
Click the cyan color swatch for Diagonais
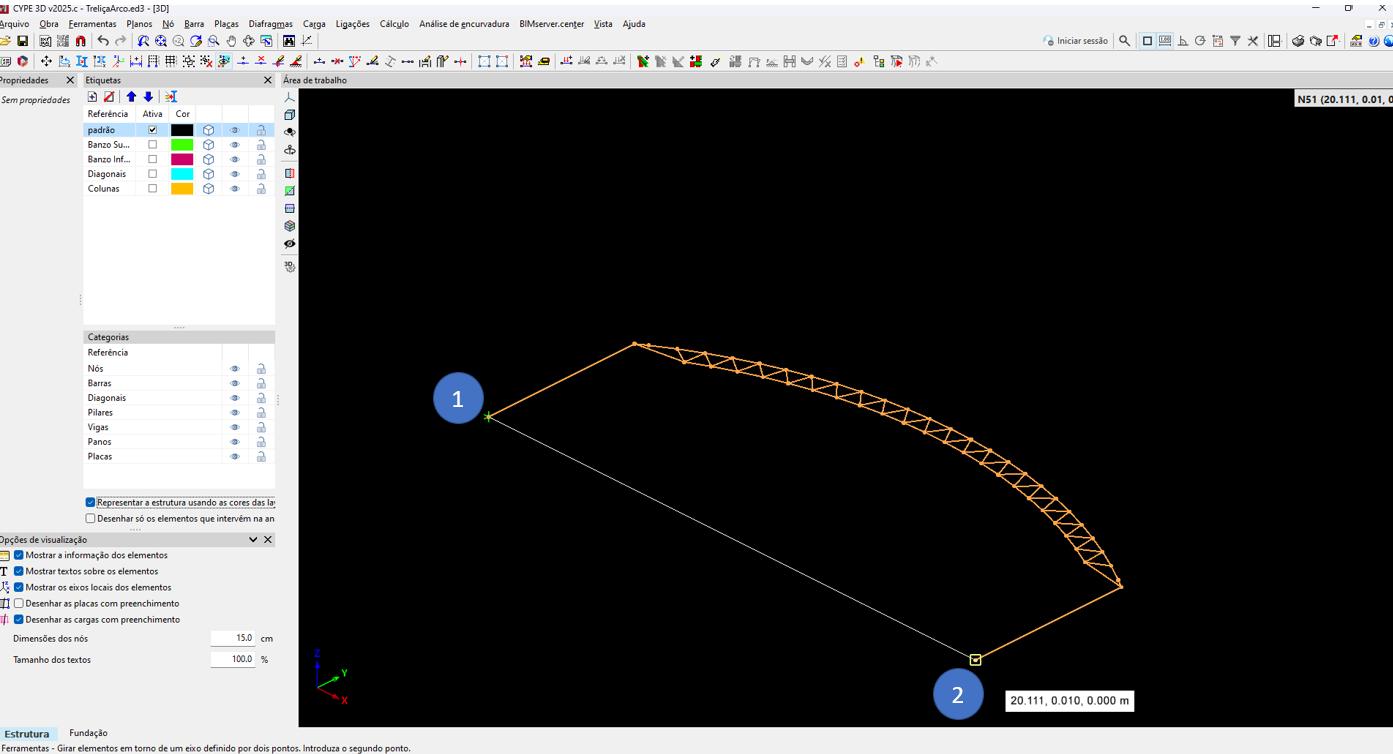[182, 174]
